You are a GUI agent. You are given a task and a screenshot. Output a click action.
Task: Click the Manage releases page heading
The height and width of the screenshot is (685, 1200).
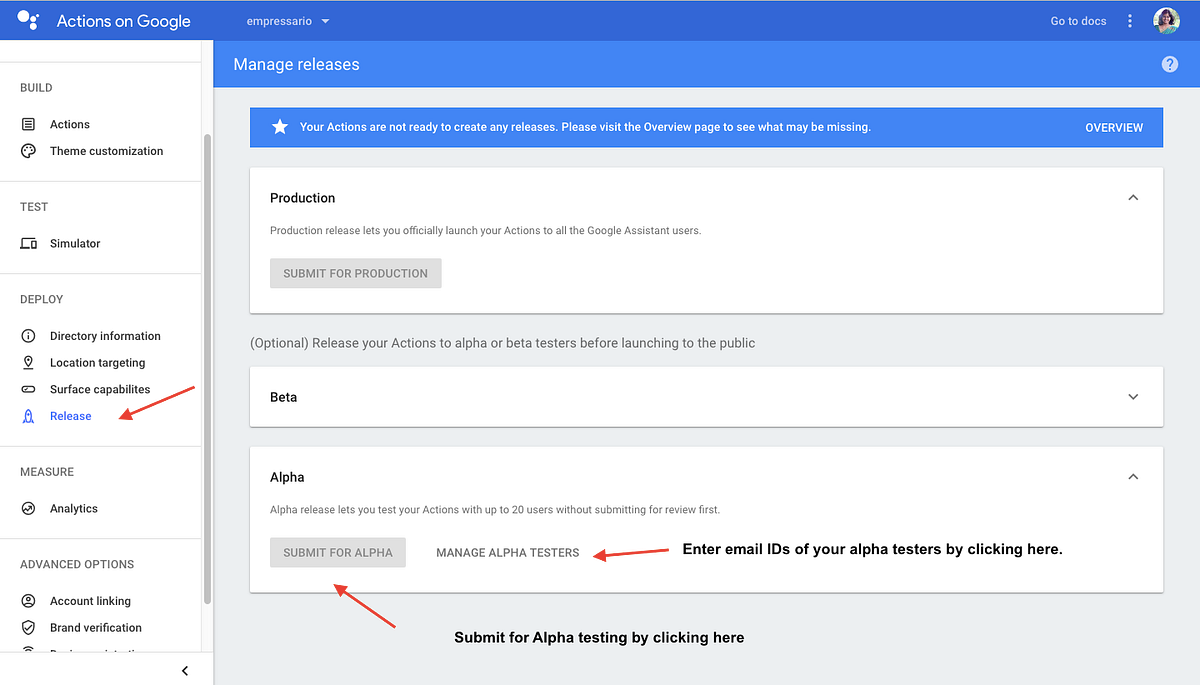[296, 64]
